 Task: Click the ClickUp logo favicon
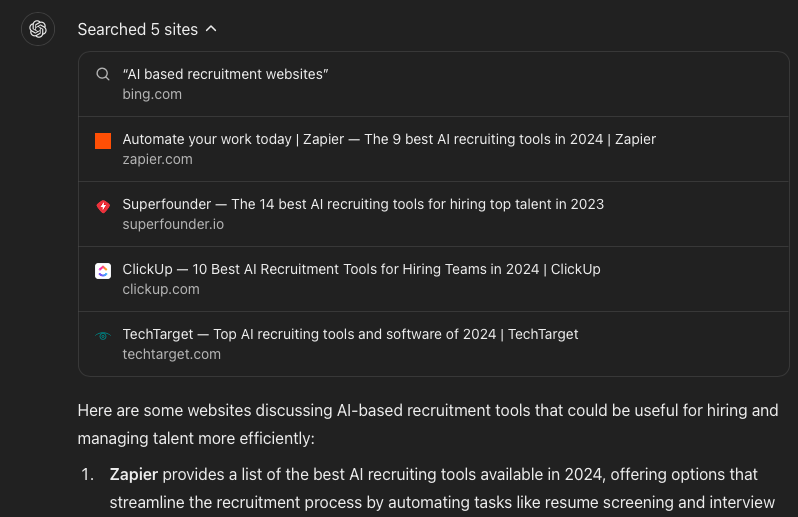click(103, 271)
